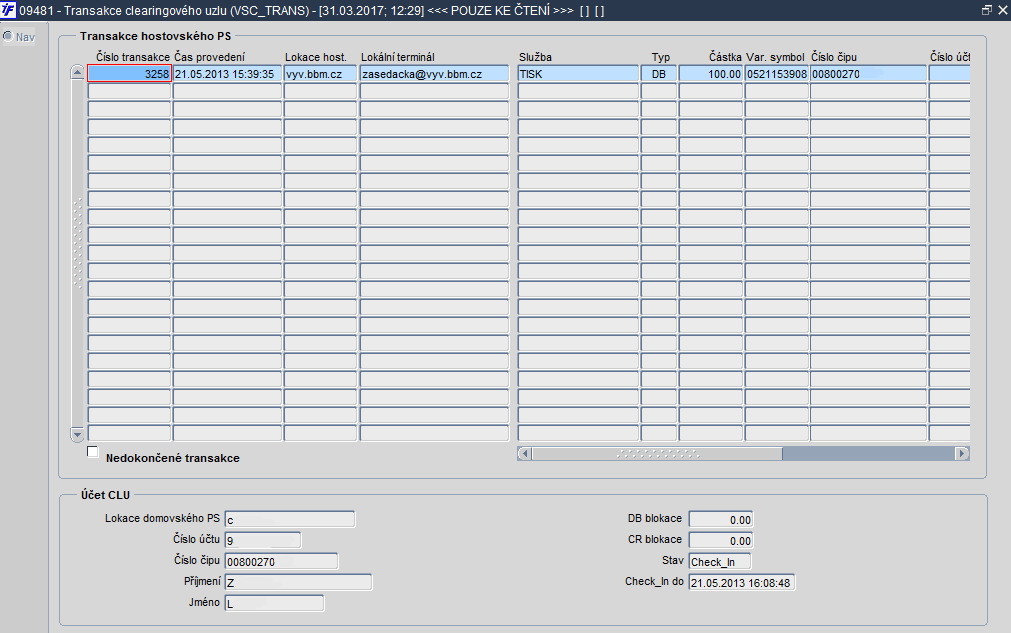Click the Služba column header
Viewport: 1011px width, 633px height.
(x=535, y=57)
